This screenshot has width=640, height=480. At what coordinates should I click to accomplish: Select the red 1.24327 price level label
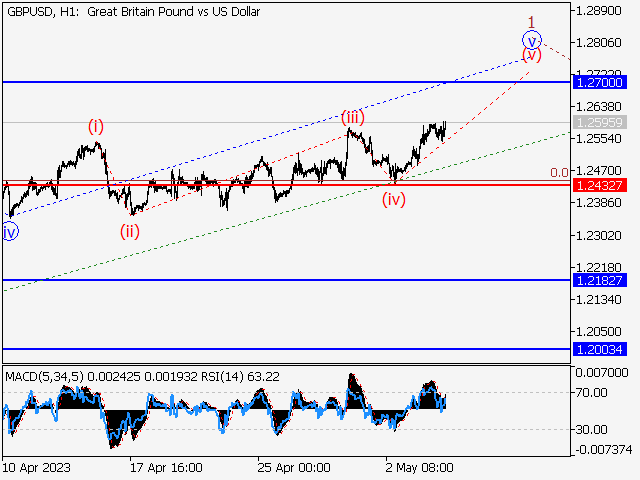[x=600, y=185]
